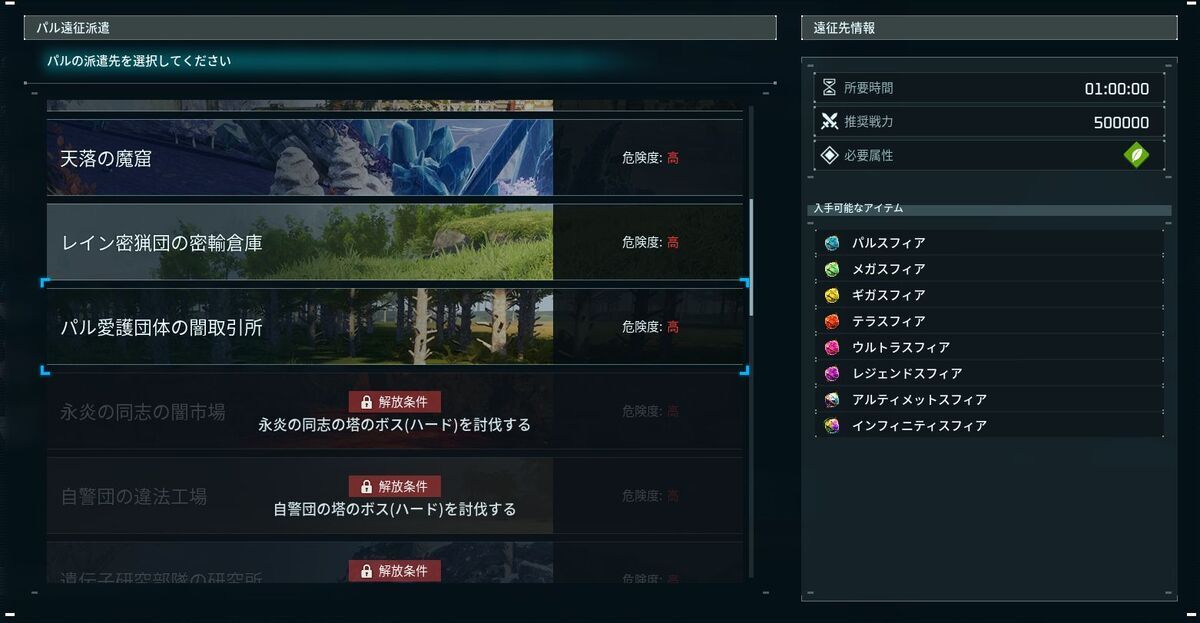The height and width of the screenshot is (623, 1200).
Task: Click the 必要属性 label
Action: (x=869, y=155)
